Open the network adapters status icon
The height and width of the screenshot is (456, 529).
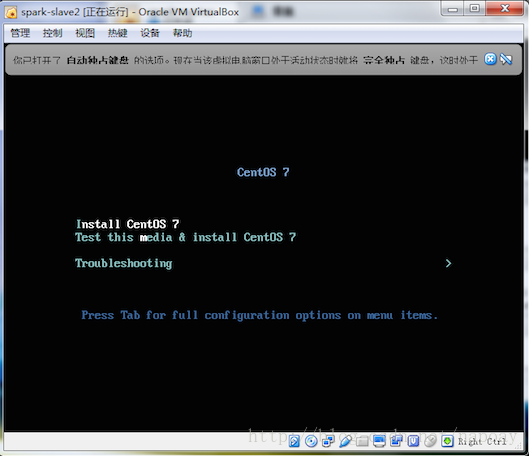pos(328,441)
